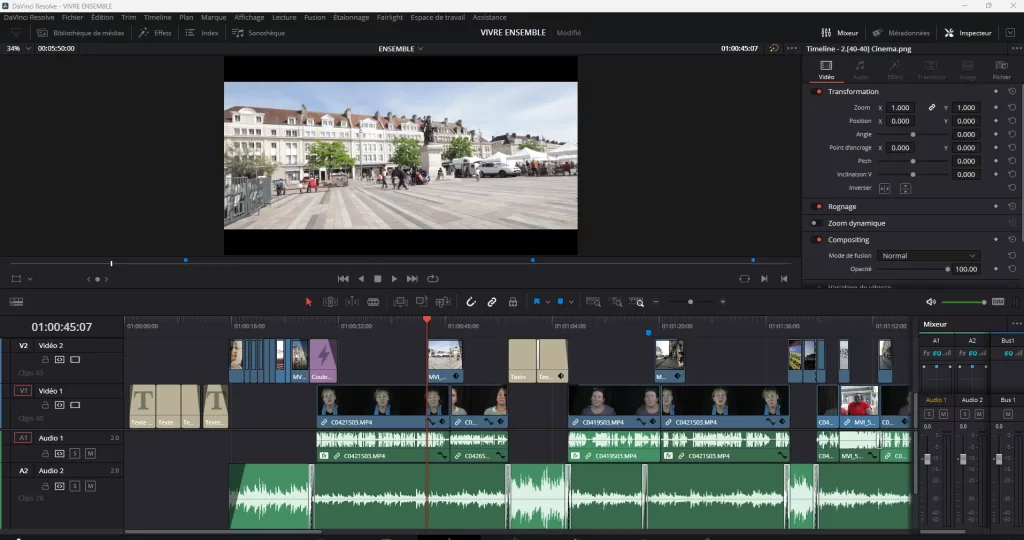
Task: Play the timeline forward
Action: coord(394,279)
